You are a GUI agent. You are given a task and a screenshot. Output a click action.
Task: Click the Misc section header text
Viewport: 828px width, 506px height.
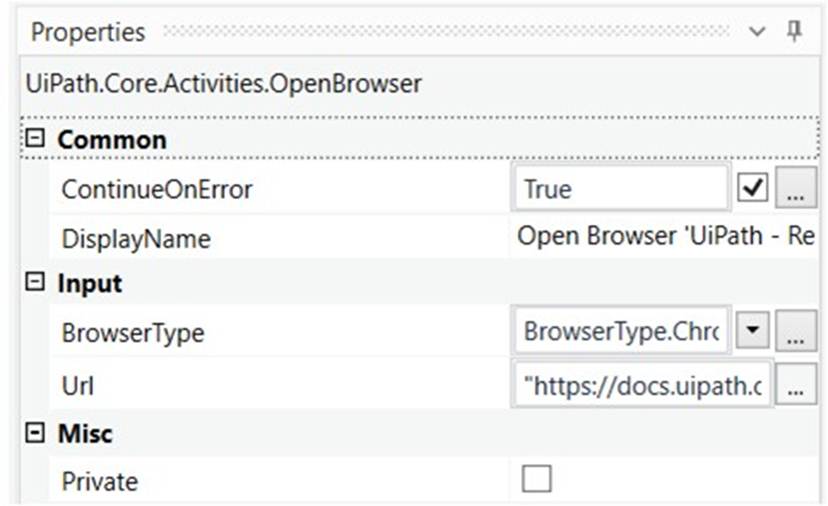(x=84, y=434)
